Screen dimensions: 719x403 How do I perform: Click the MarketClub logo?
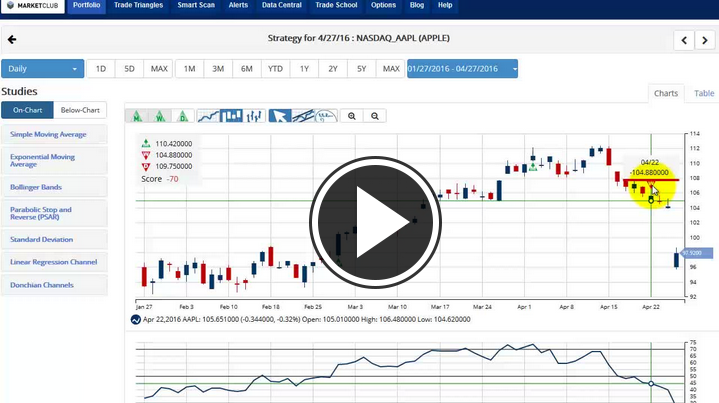tap(33, 6)
